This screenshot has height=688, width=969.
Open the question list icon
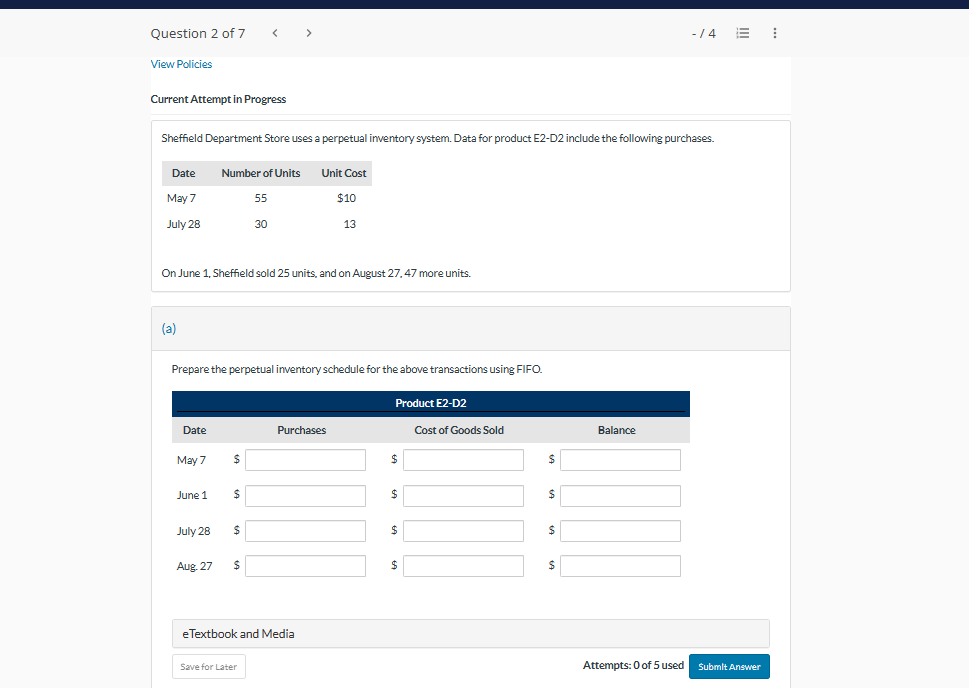point(742,32)
